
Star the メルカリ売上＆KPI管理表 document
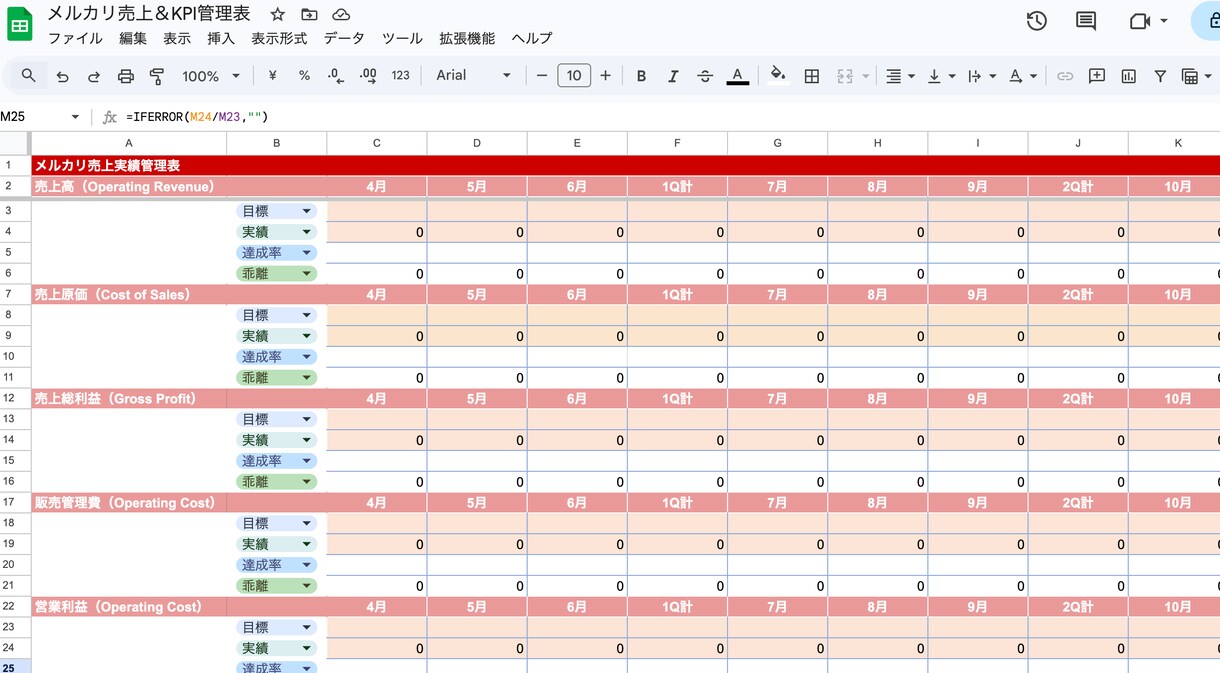pyautogui.click(x=278, y=15)
